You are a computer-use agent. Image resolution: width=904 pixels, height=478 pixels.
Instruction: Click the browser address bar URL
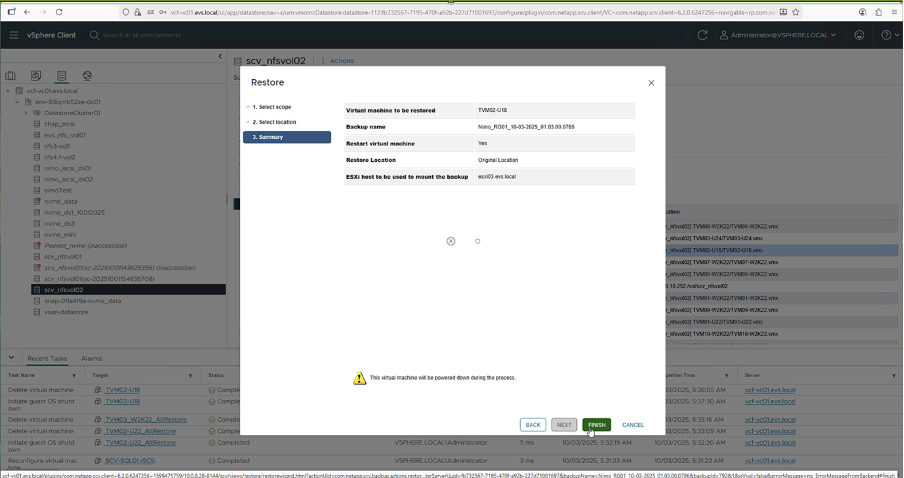coord(473,12)
